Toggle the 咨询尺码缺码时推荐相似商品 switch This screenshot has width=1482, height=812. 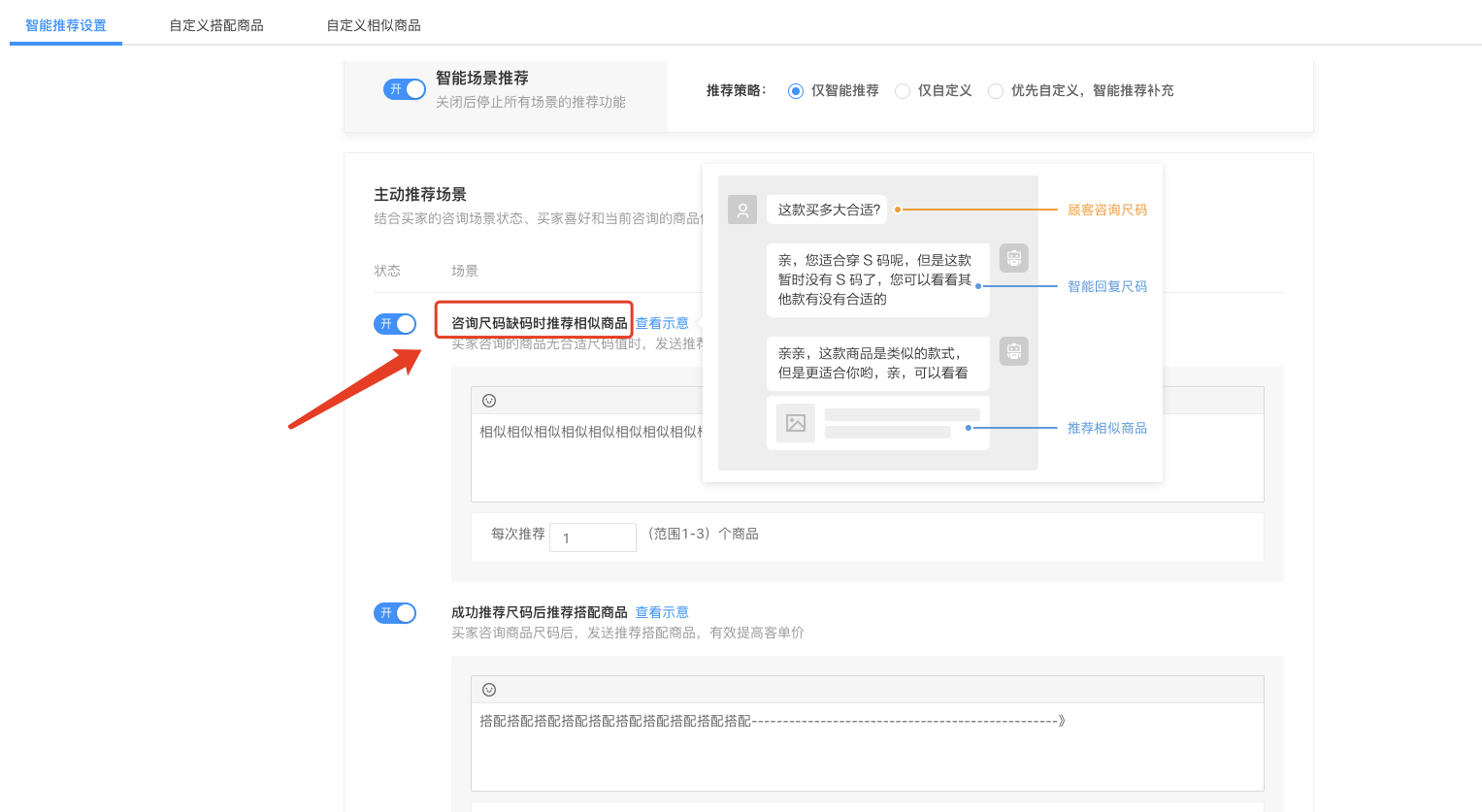click(x=395, y=324)
